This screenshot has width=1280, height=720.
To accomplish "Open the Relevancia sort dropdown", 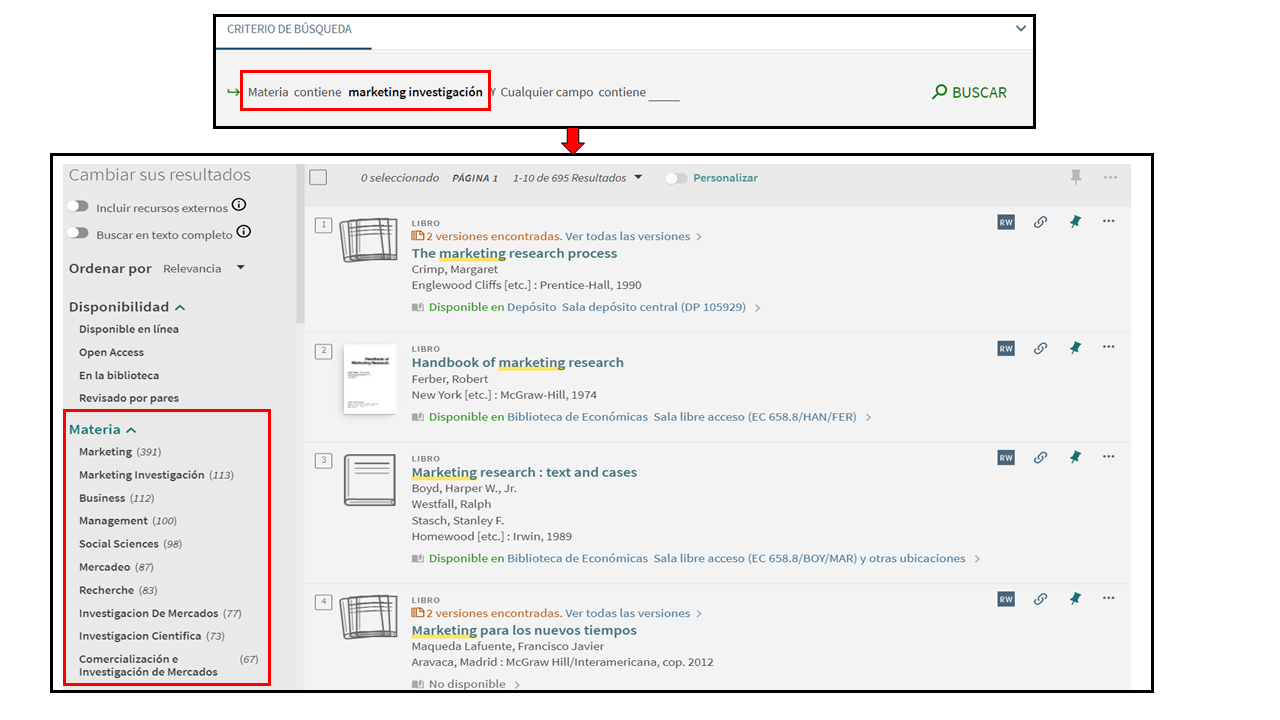I will click(x=204, y=268).
